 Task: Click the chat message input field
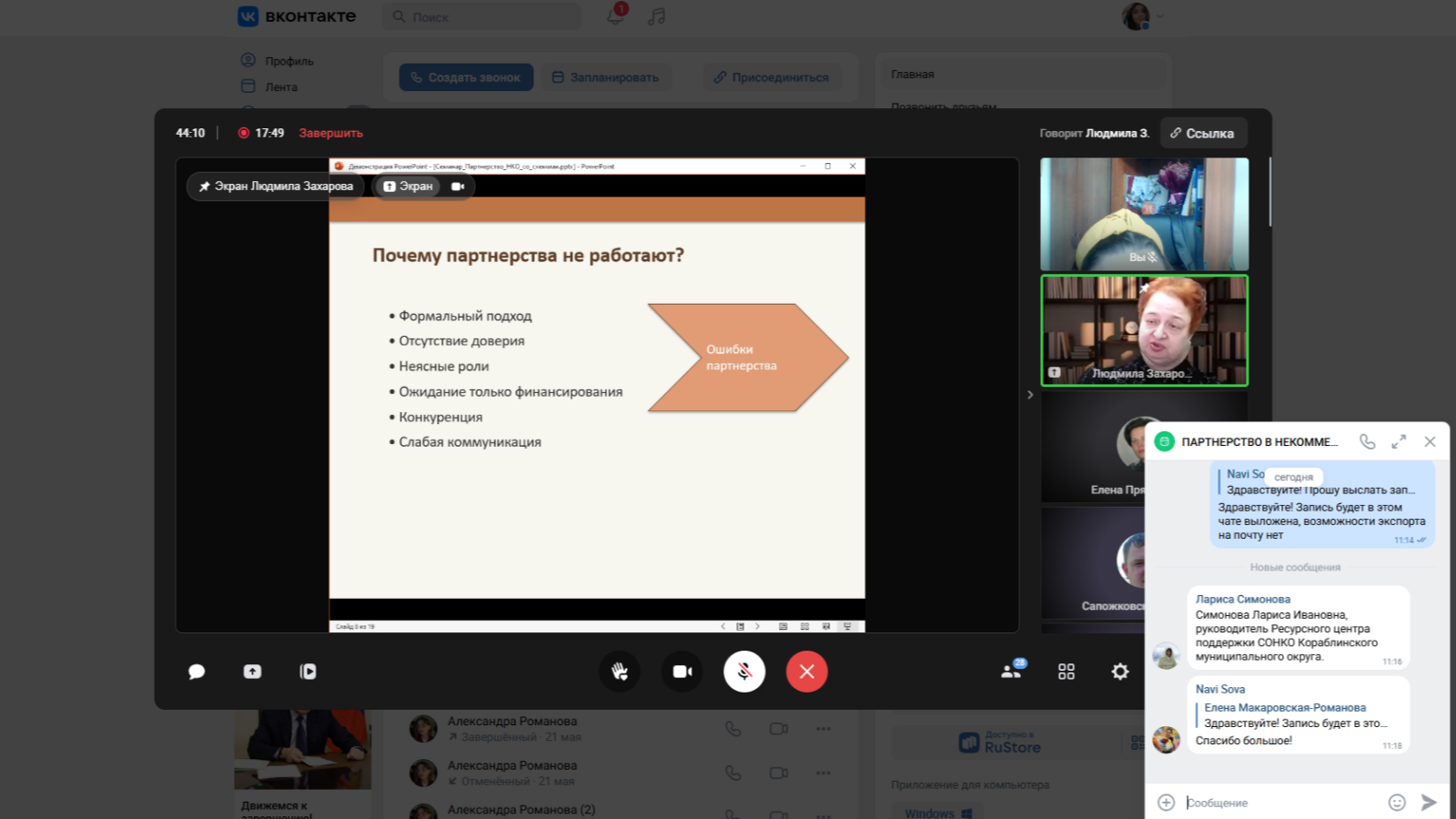[x=1283, y=803]
